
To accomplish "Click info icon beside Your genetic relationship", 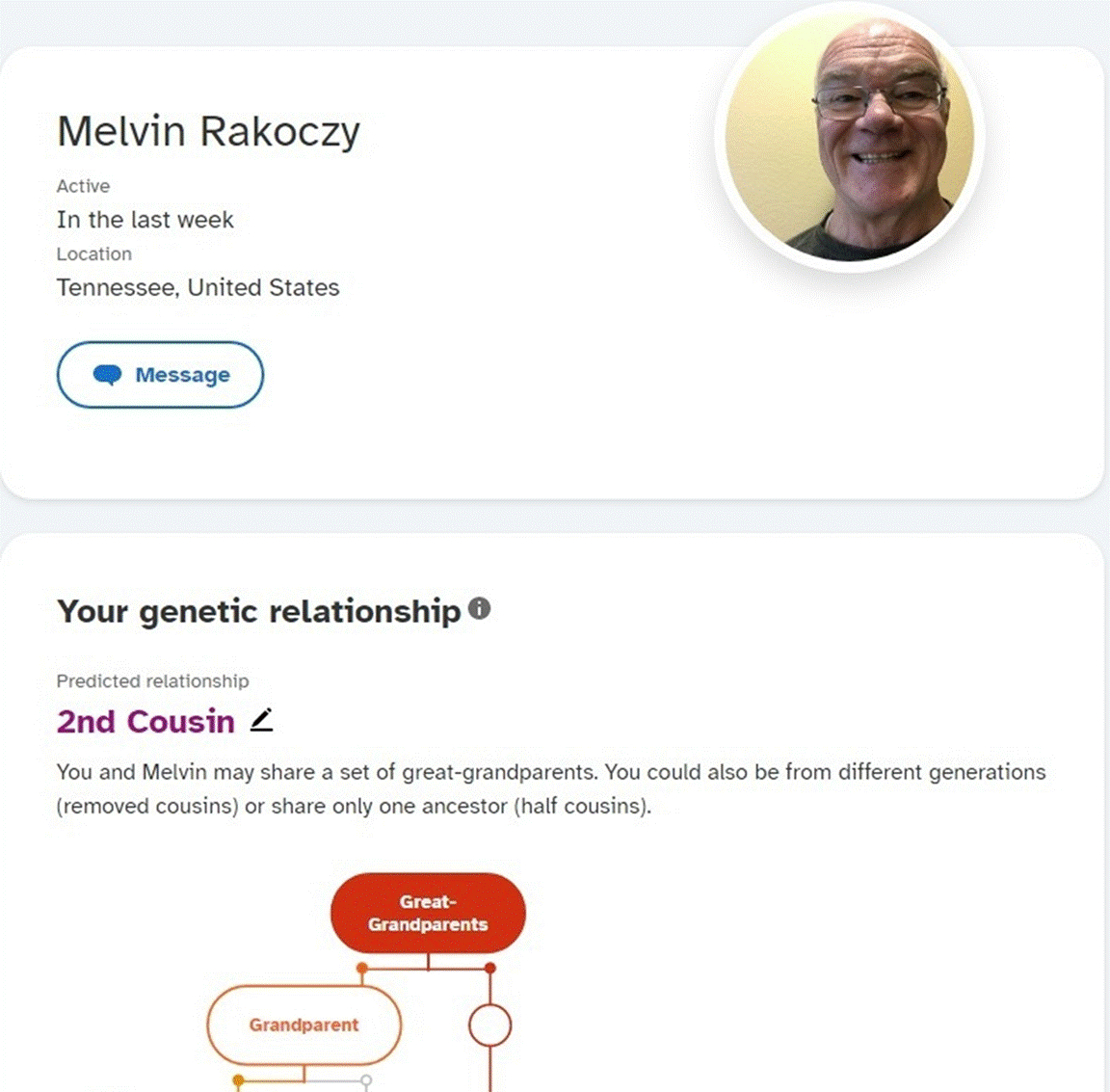I will pyautogui.click(x=479, y=608).
